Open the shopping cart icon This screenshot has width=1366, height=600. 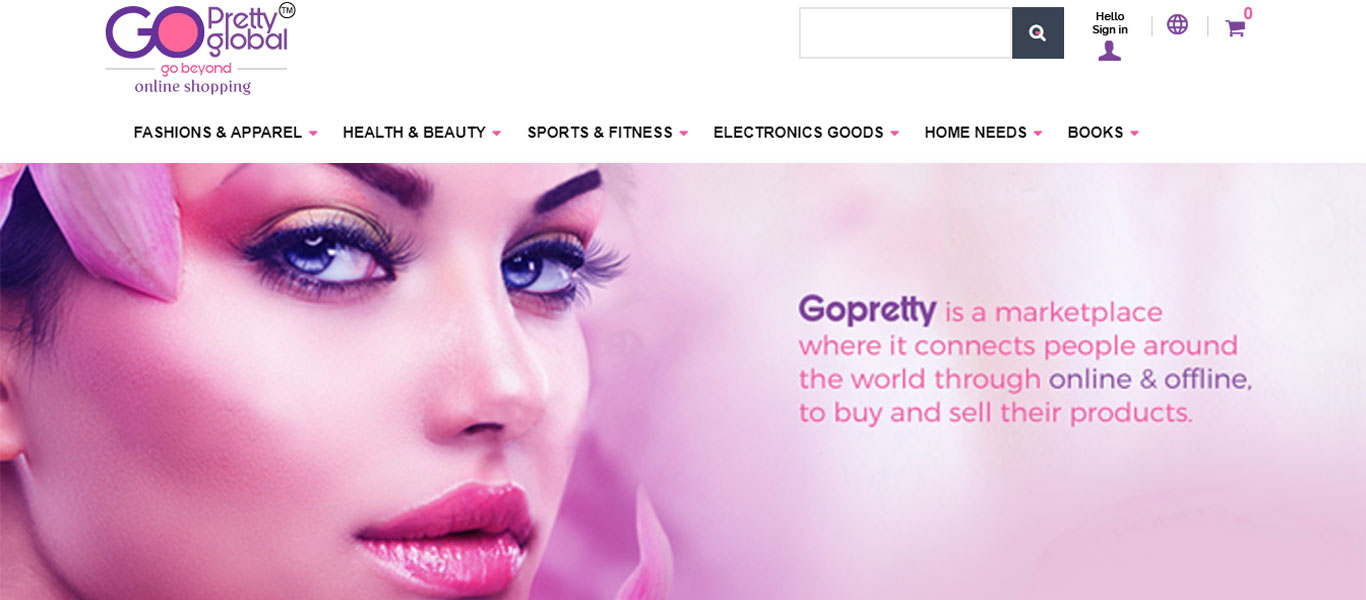(x=1235, y=28)
